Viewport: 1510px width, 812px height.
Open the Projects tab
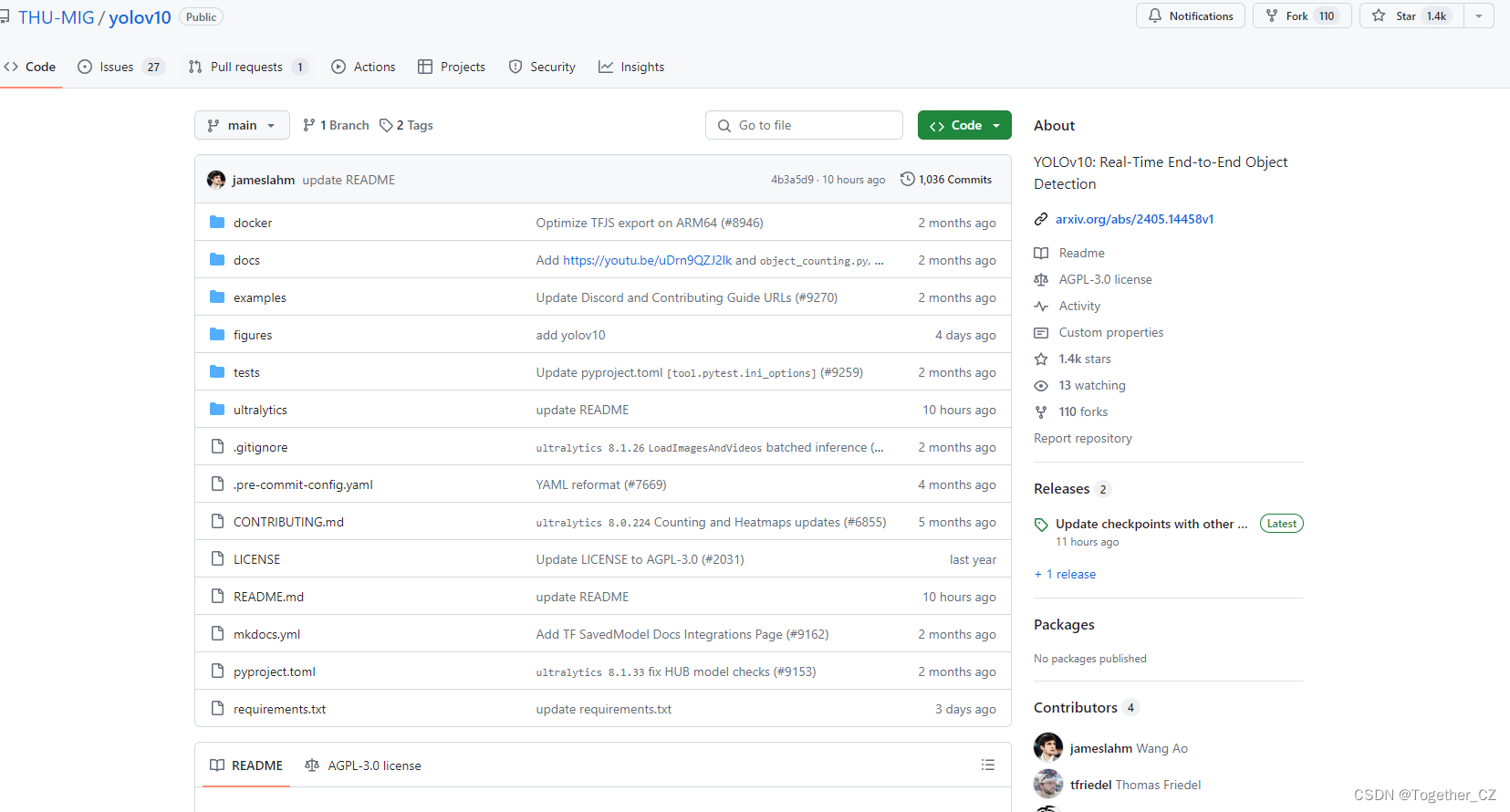(x=452, y=67)
